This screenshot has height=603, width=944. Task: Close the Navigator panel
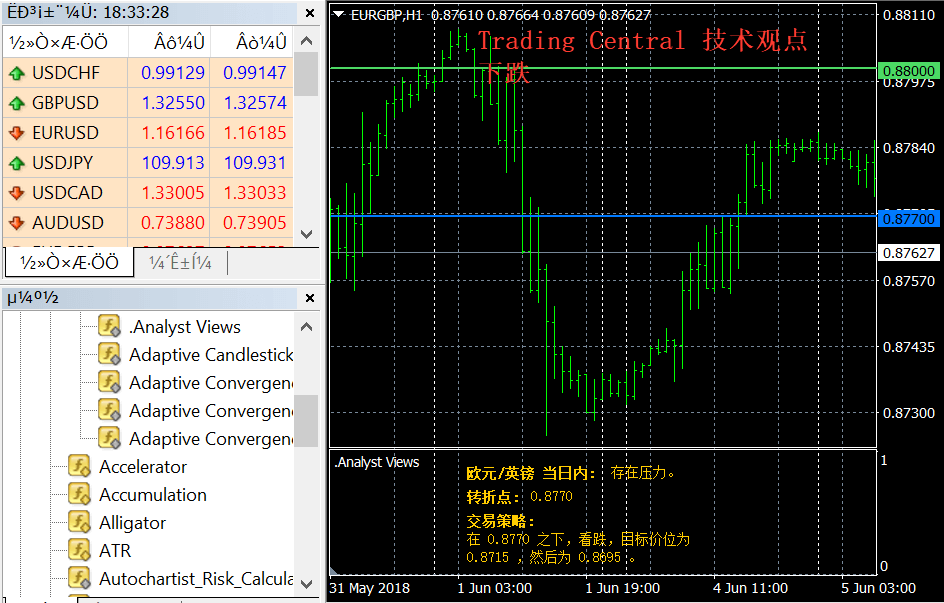[x=310, y=298]
